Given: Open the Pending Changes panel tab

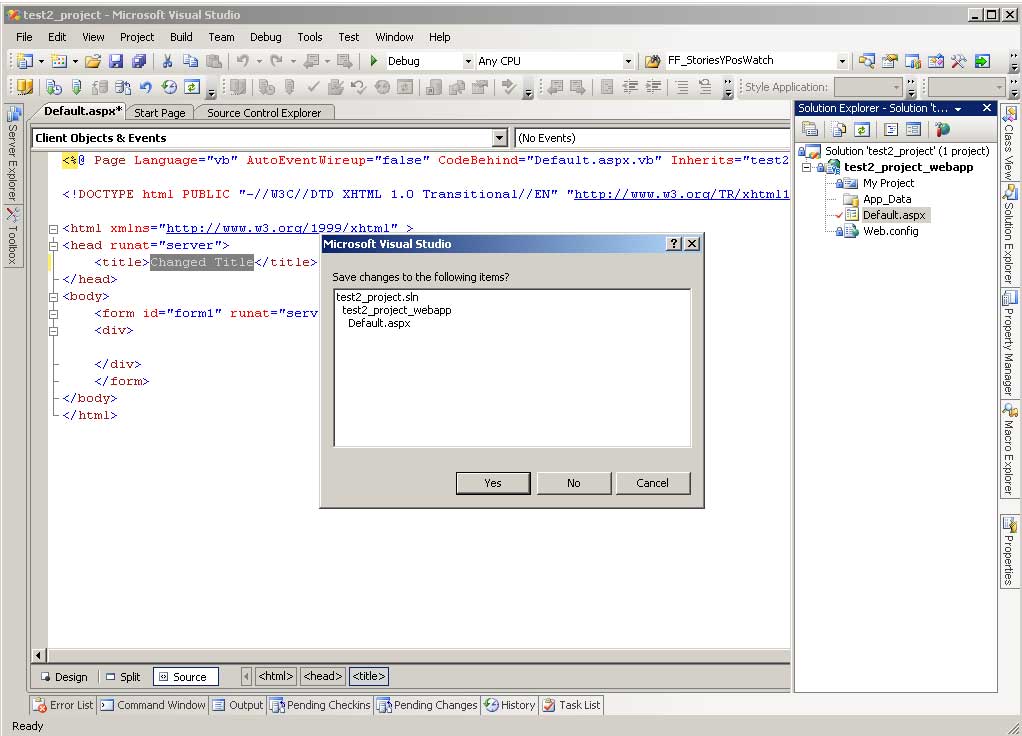Looking at the screenshot, I should point(428,705).
